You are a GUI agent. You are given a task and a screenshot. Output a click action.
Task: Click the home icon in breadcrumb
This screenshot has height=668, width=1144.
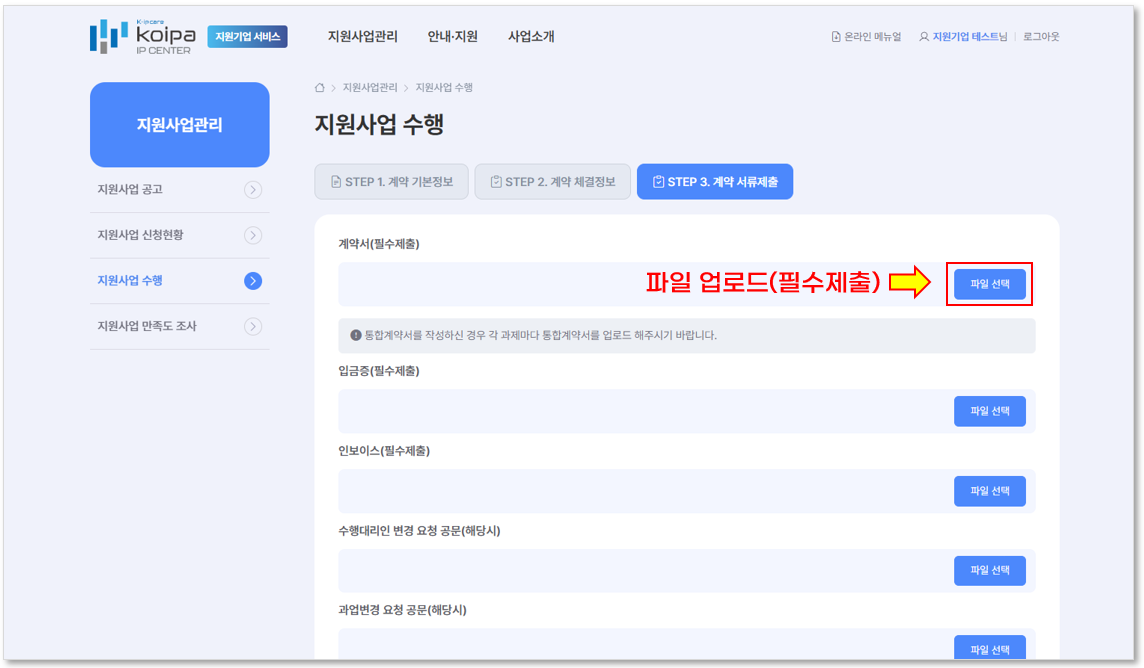pos(320,88)
